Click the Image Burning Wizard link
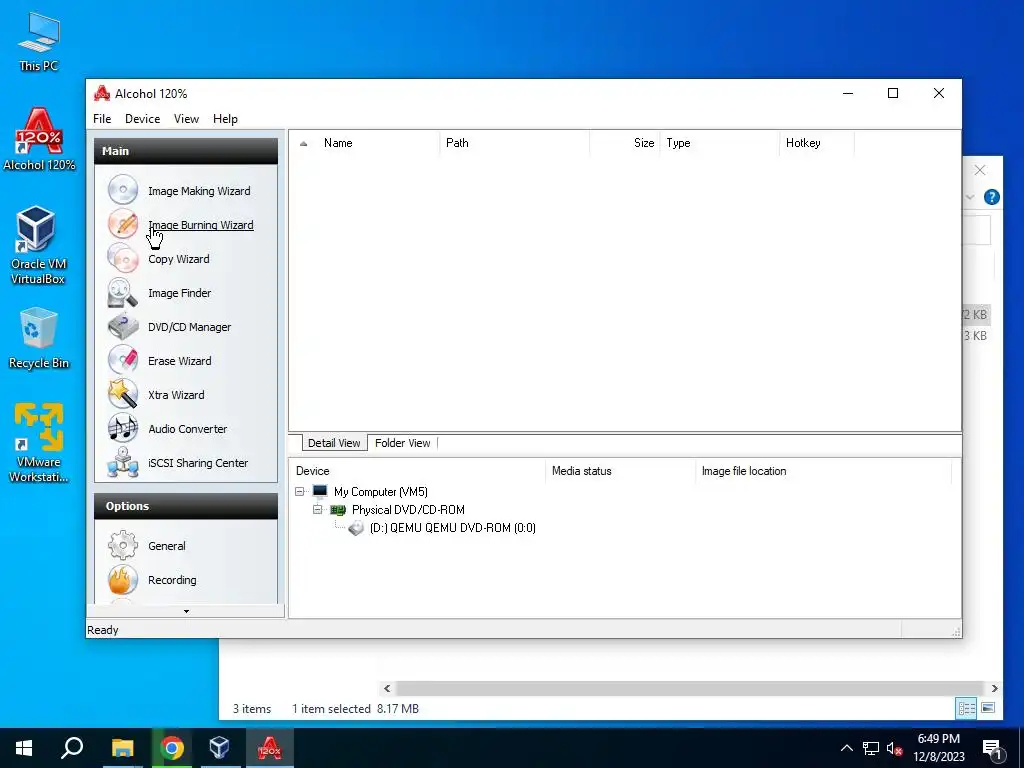Screen dimensions: 1024x768 click(200, 225)
